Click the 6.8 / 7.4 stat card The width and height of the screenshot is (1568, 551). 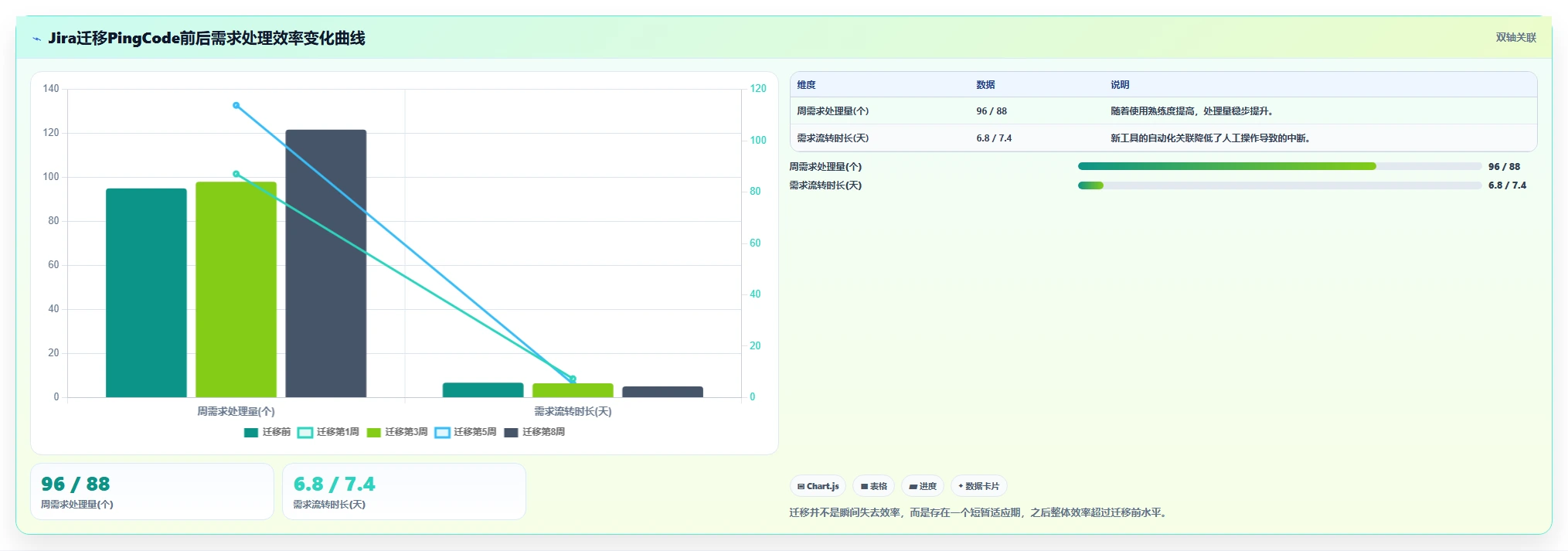[404, 491]
